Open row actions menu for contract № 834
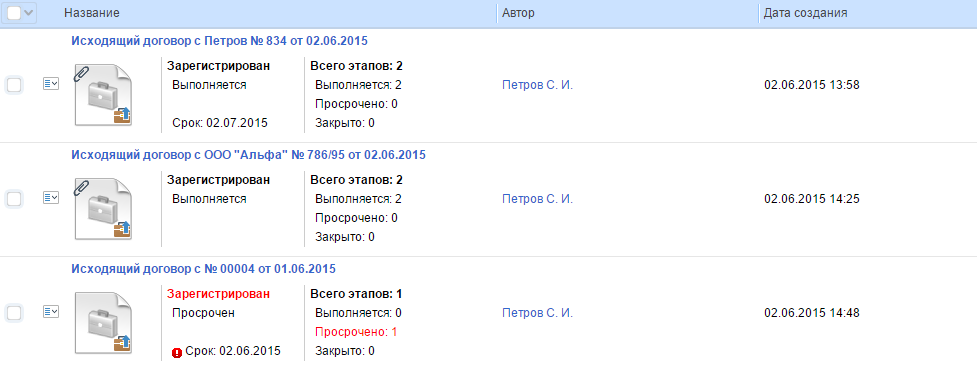Screen dimensions: 977x367 click(x=51, y=84)
